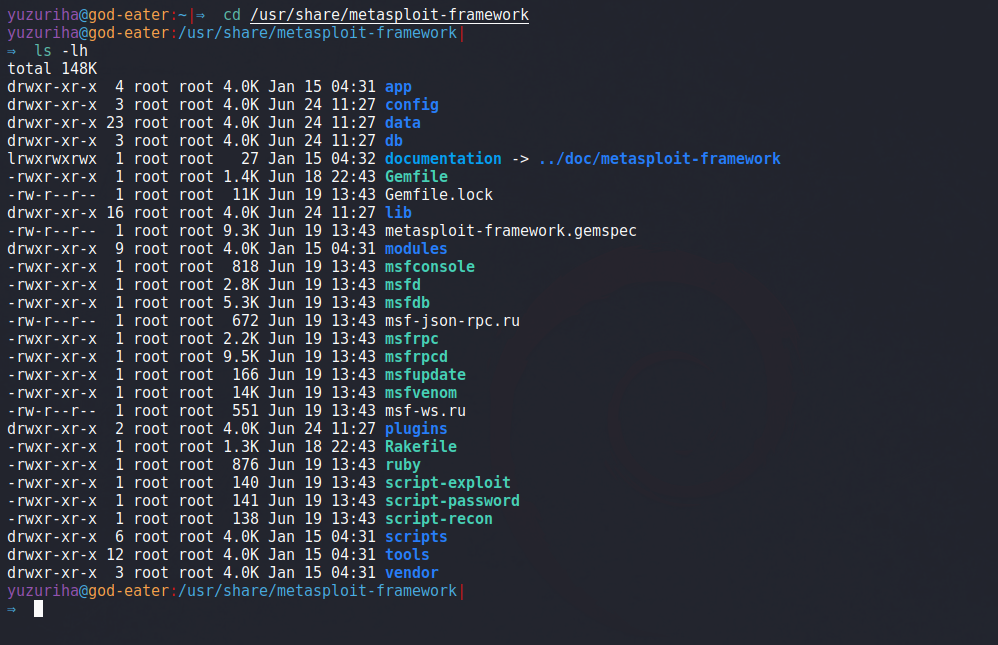Click the 'script-password' file name
This screenshot has height=645, width=998.
(x=452, y=500)
